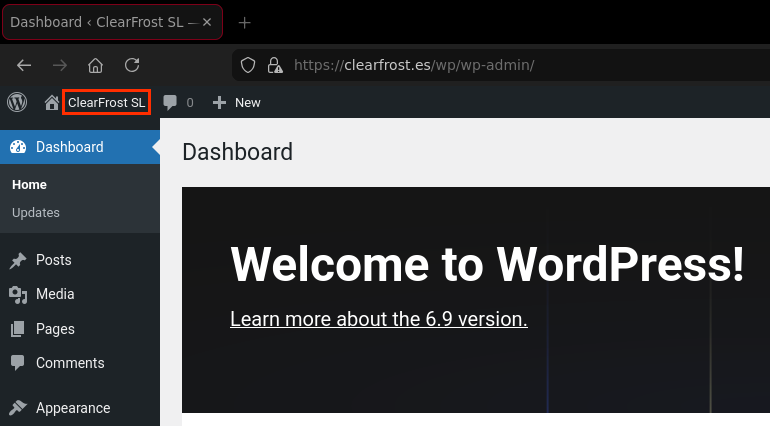Screen dimensions: 770x426
Task: Open Comments in the sidebar
Action: coord(70,363)
